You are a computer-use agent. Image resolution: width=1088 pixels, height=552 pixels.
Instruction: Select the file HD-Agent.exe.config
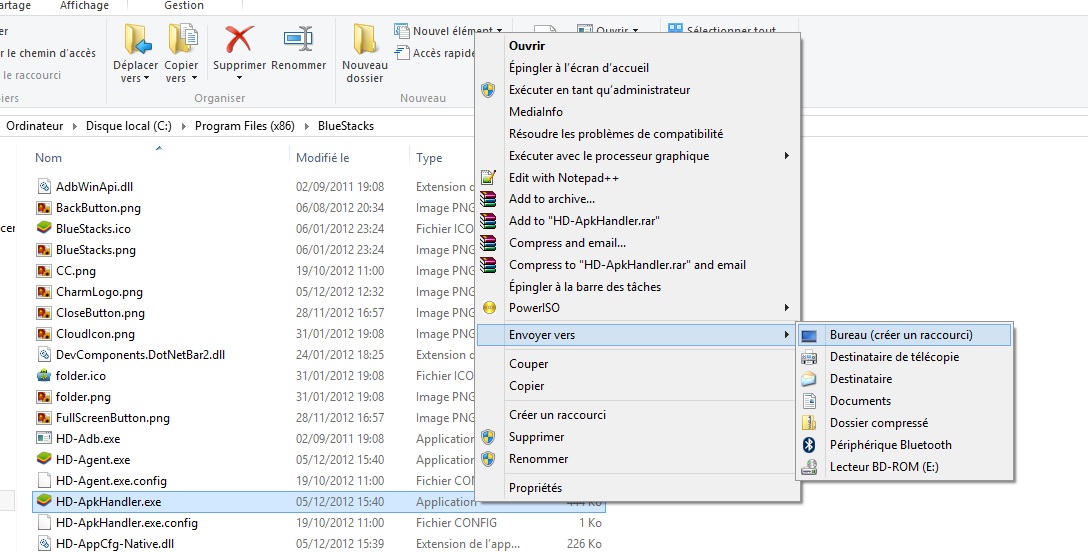tap(111, 481)
